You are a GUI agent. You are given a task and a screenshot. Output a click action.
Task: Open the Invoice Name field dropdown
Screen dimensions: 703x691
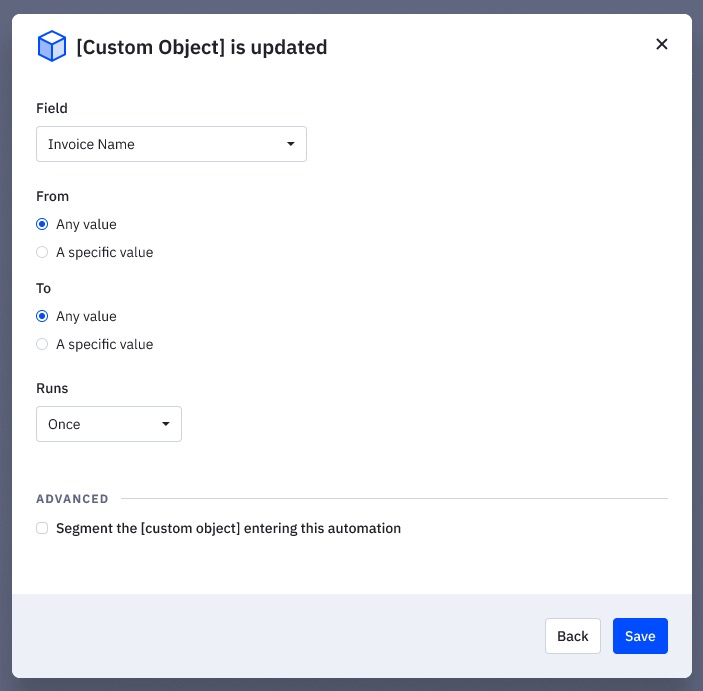pos(160,144)
